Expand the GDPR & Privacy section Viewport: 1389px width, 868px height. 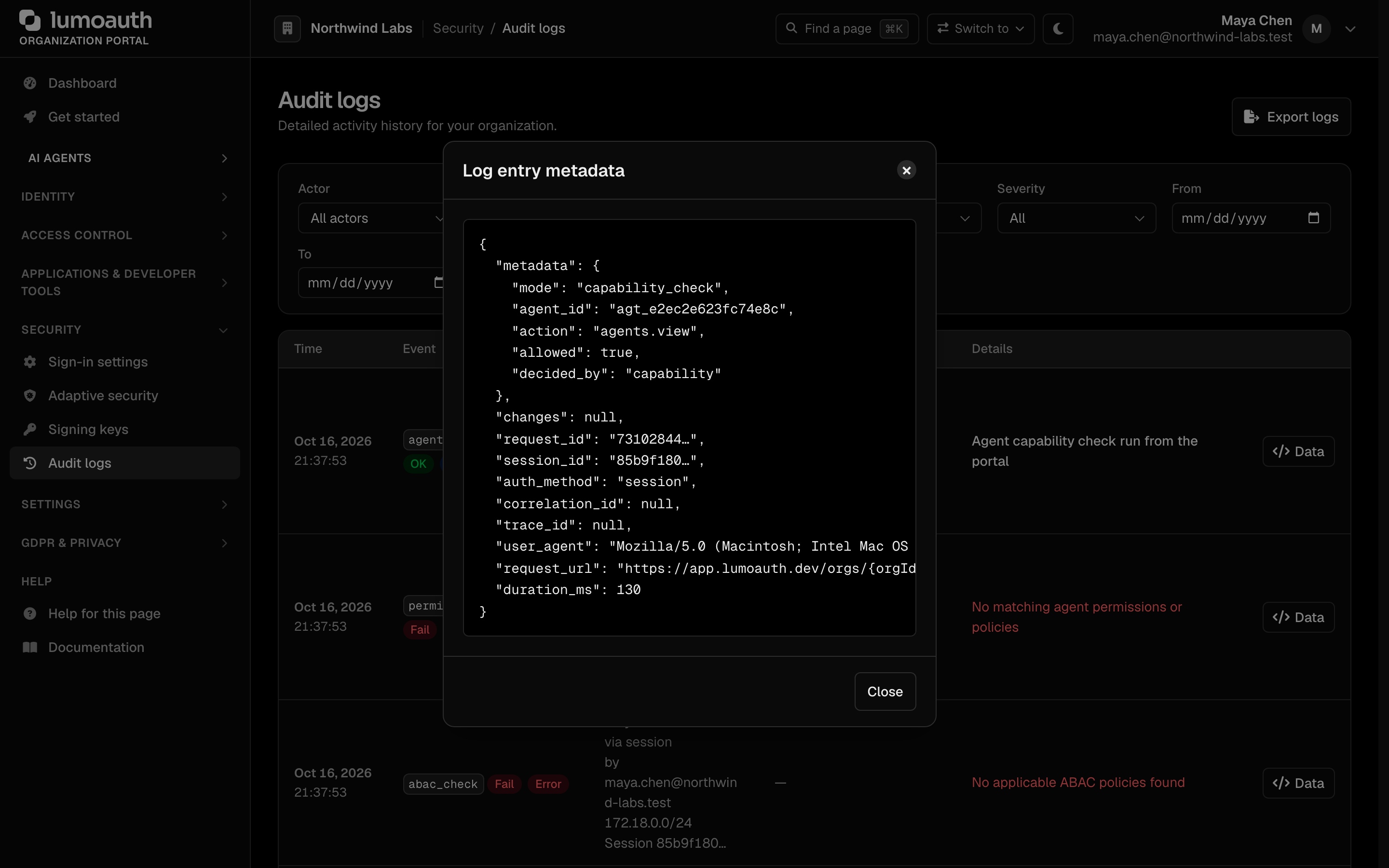[124, 543]
